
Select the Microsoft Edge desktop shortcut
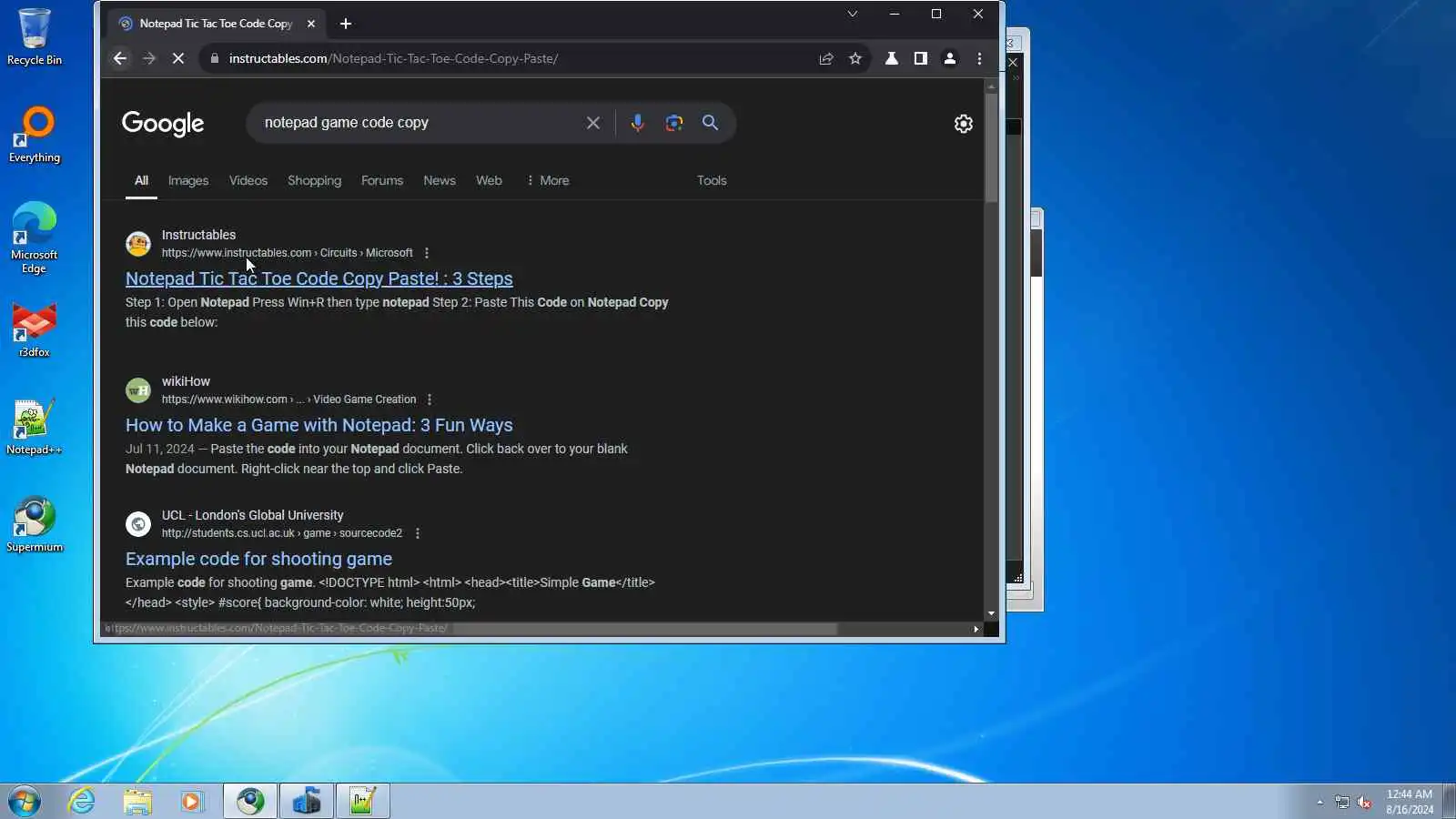click(x=35, y=238)
